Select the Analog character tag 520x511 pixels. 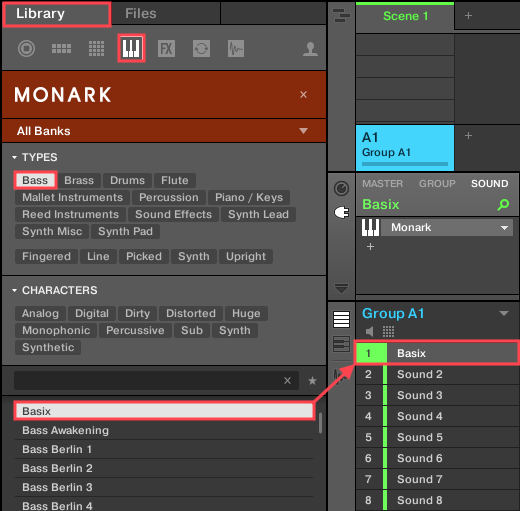[x=40, y=313]
